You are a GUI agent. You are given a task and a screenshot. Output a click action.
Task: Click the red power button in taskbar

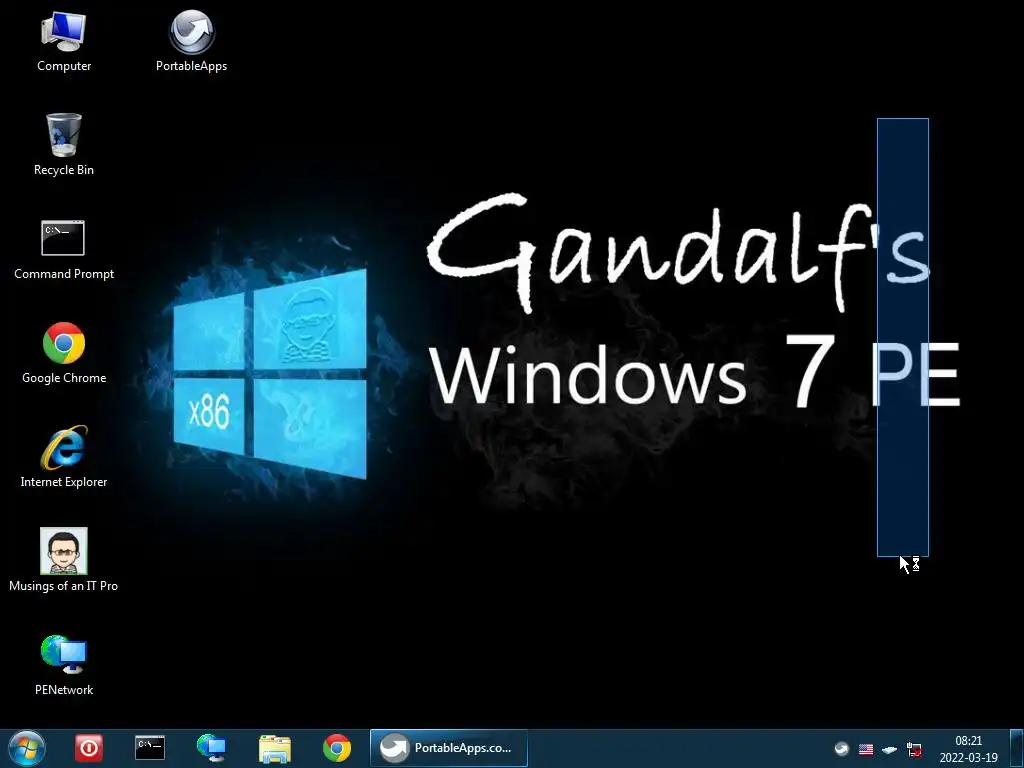[x=88, y=748]
